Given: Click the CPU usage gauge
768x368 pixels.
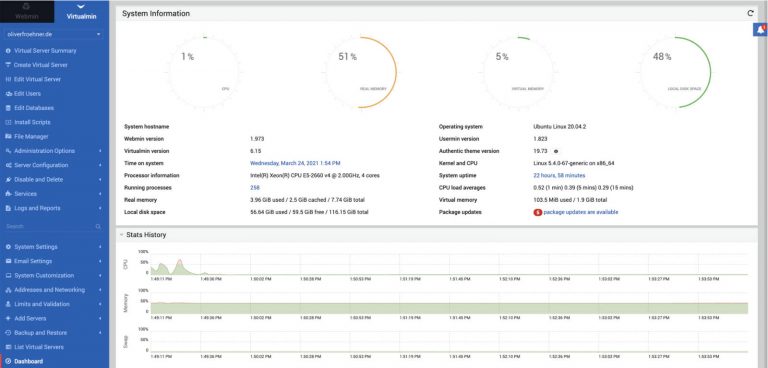Looking at the screenshot, I should [x=204, y=72].
